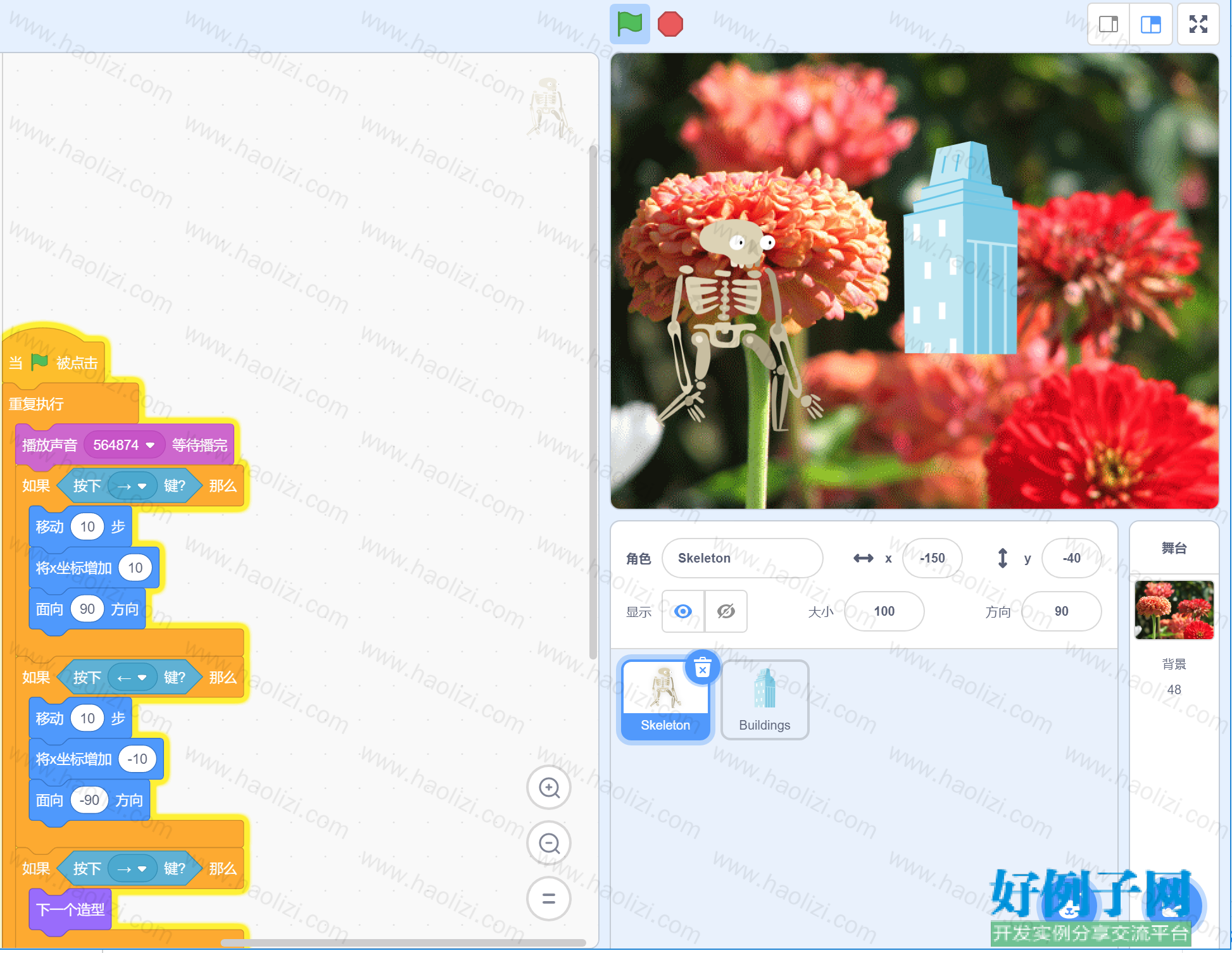Open left arrow key dropdown in second if block
Viewport: 1232px width, 953px height.
click(132, 678)
